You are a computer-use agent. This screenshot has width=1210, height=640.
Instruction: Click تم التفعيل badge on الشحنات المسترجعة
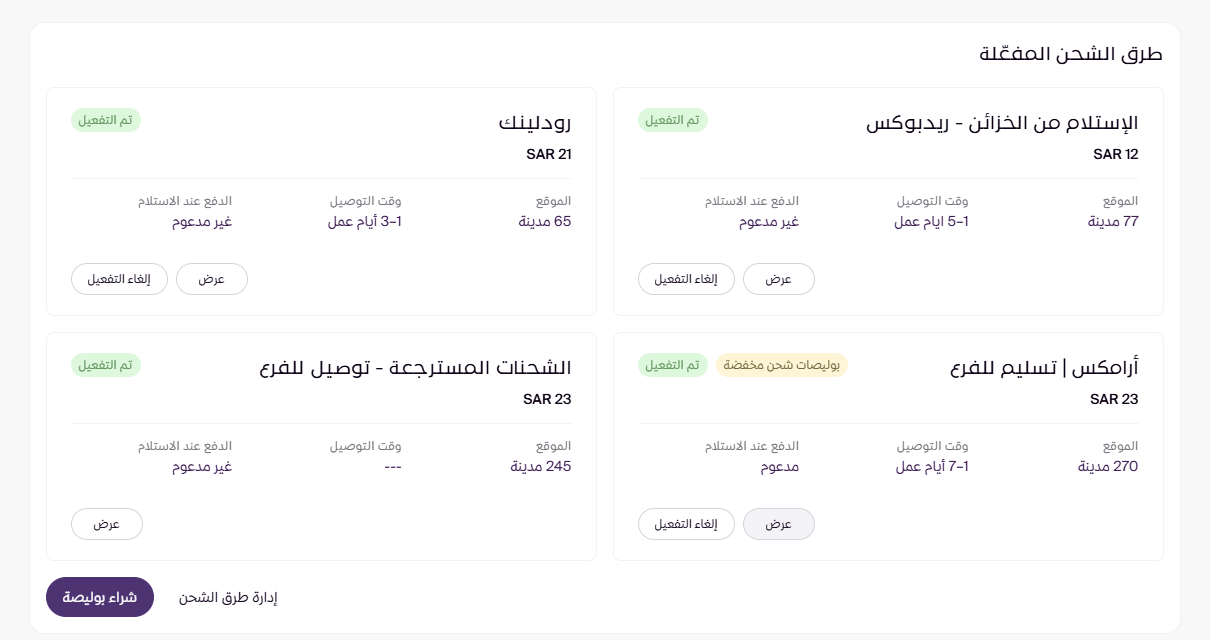pyautogui.click(x=106, y=365)
